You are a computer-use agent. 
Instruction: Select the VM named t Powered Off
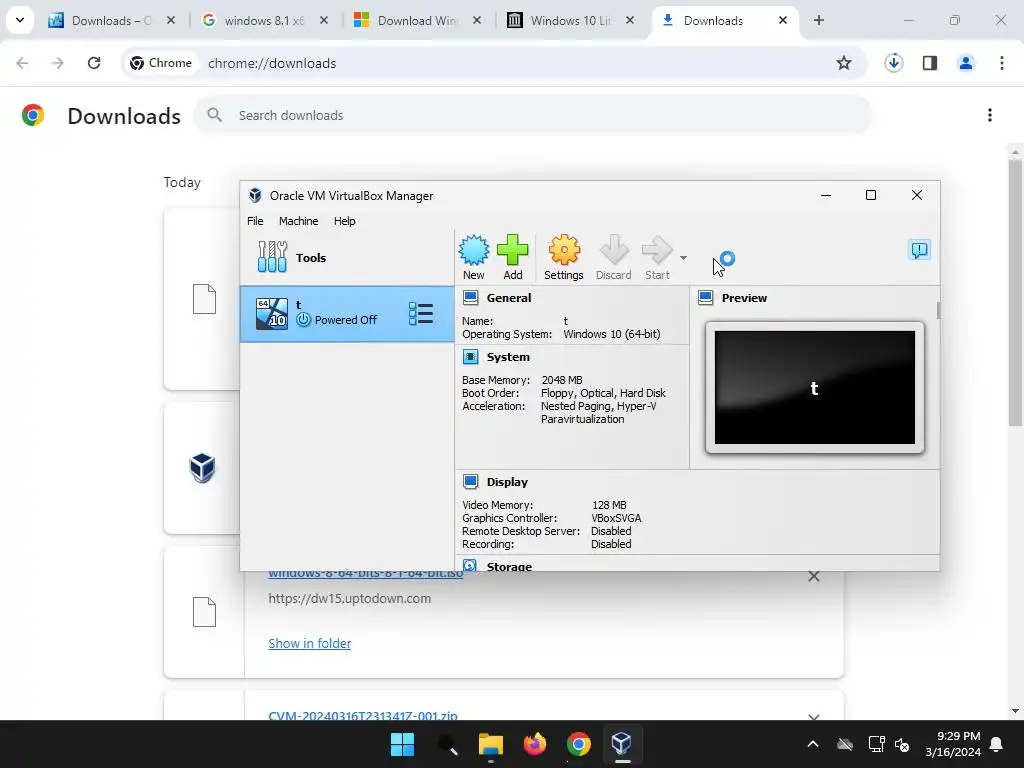click(x=347, y=313)
